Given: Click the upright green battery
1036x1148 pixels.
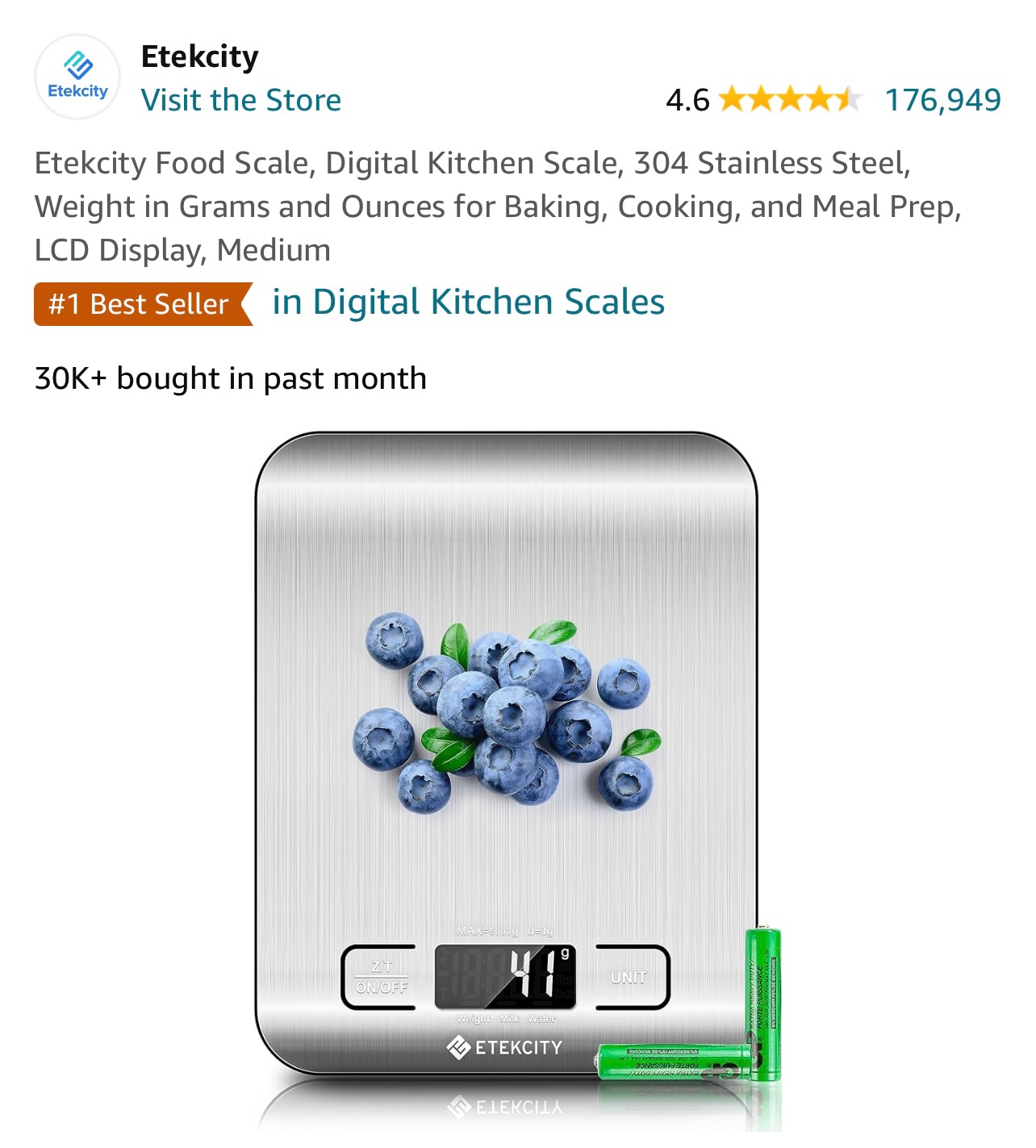Looking at the screenshot, I should pyautogui.click(x=762, y=1004).
